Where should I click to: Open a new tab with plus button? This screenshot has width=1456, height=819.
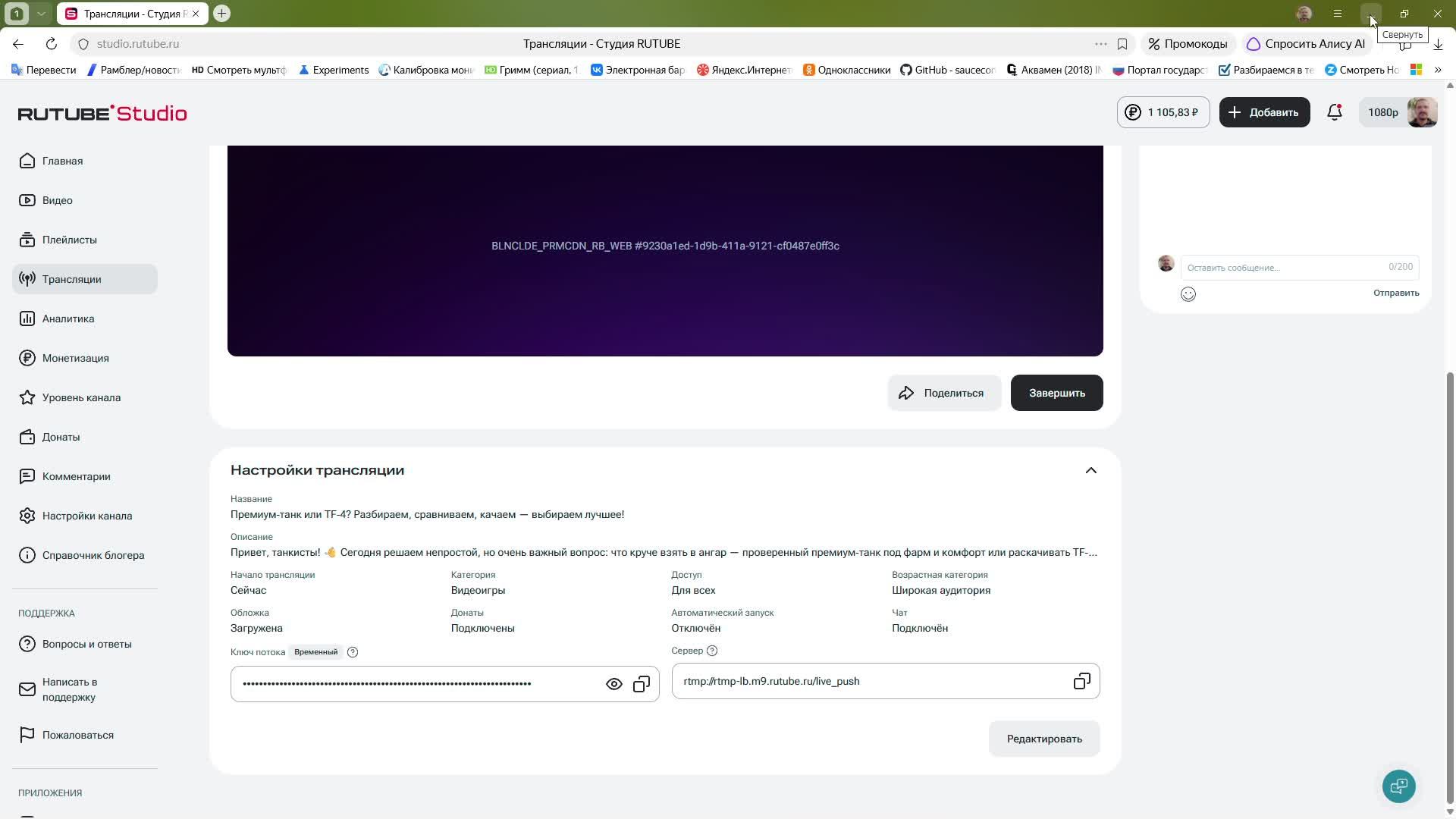221,14
